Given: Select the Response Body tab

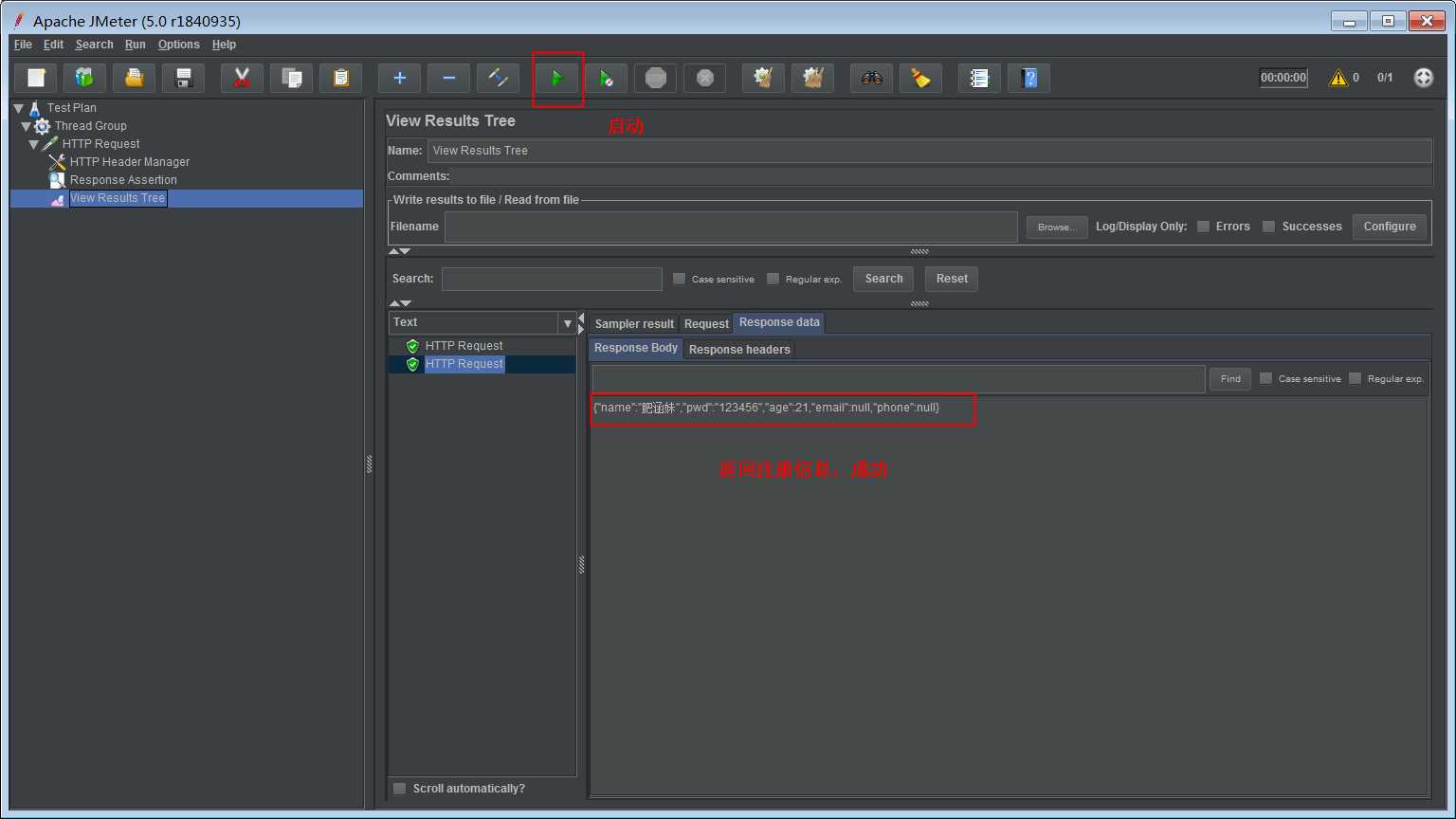Looking at the screenshot, I should pyautogui.click(x=636, y=348).
